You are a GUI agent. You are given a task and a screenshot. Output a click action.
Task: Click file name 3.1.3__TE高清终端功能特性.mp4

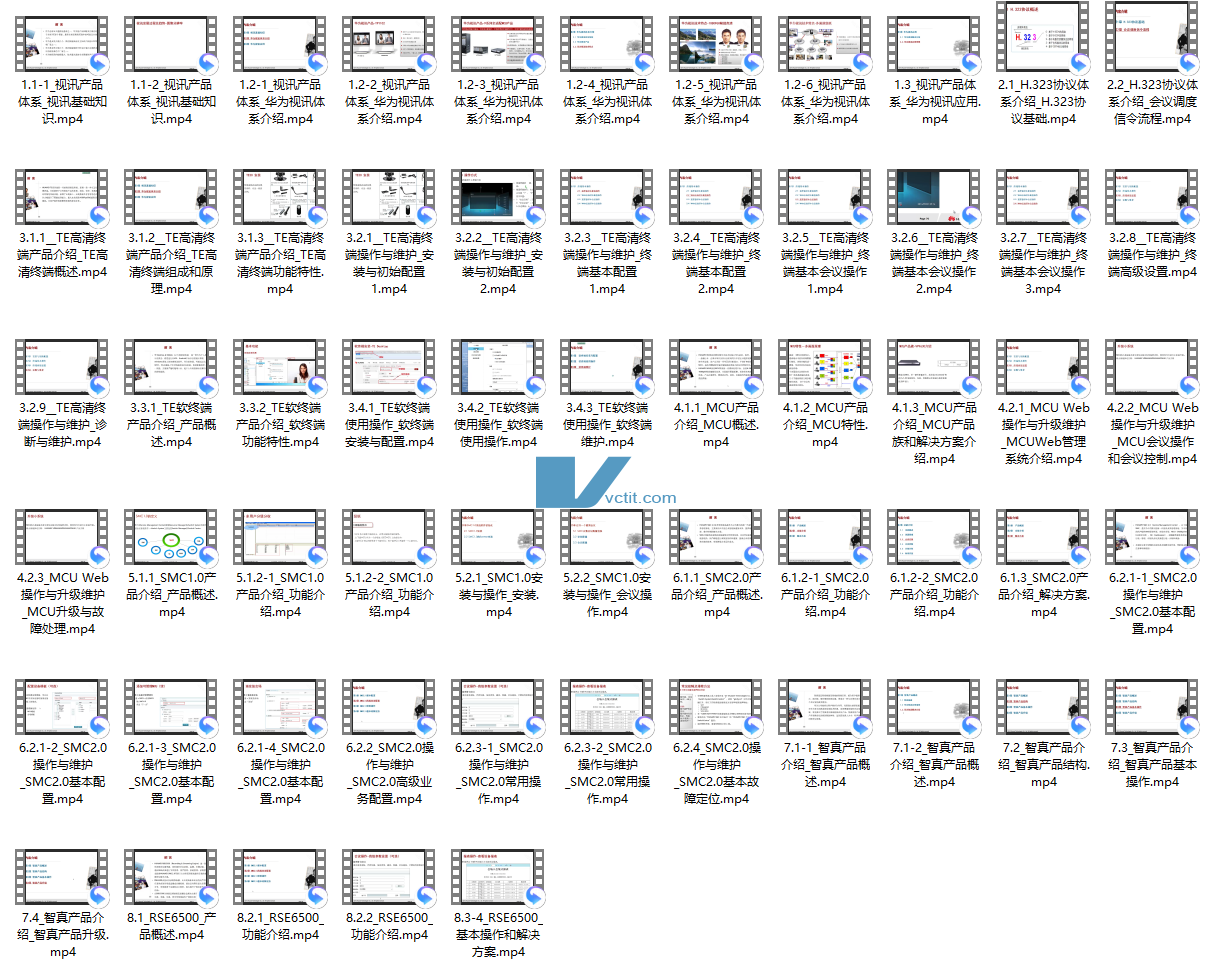pos(280,264)
